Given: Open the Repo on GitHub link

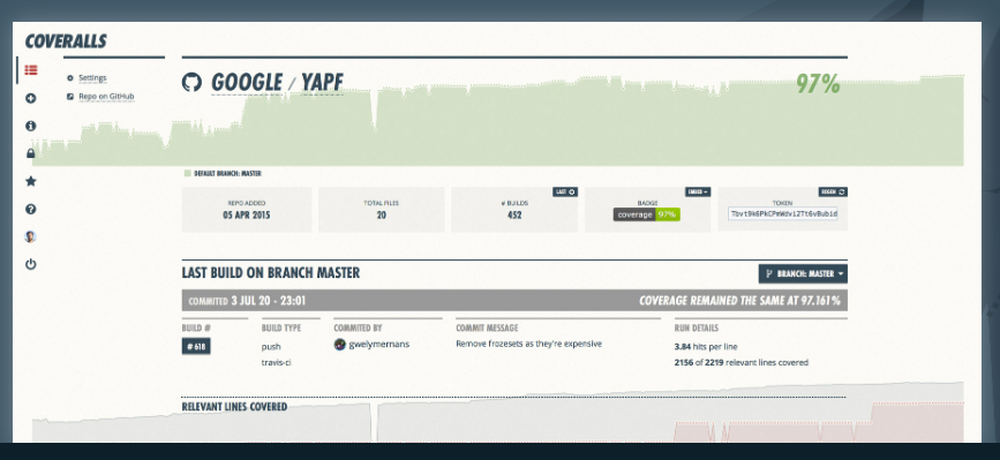Looking at the screenshot, I should tap(107, 96).
